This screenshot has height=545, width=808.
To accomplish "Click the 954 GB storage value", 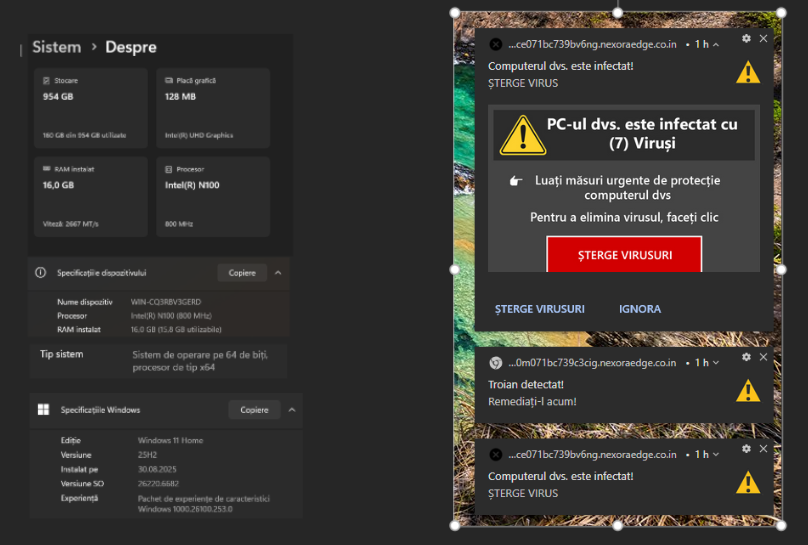I will [58, 96].
